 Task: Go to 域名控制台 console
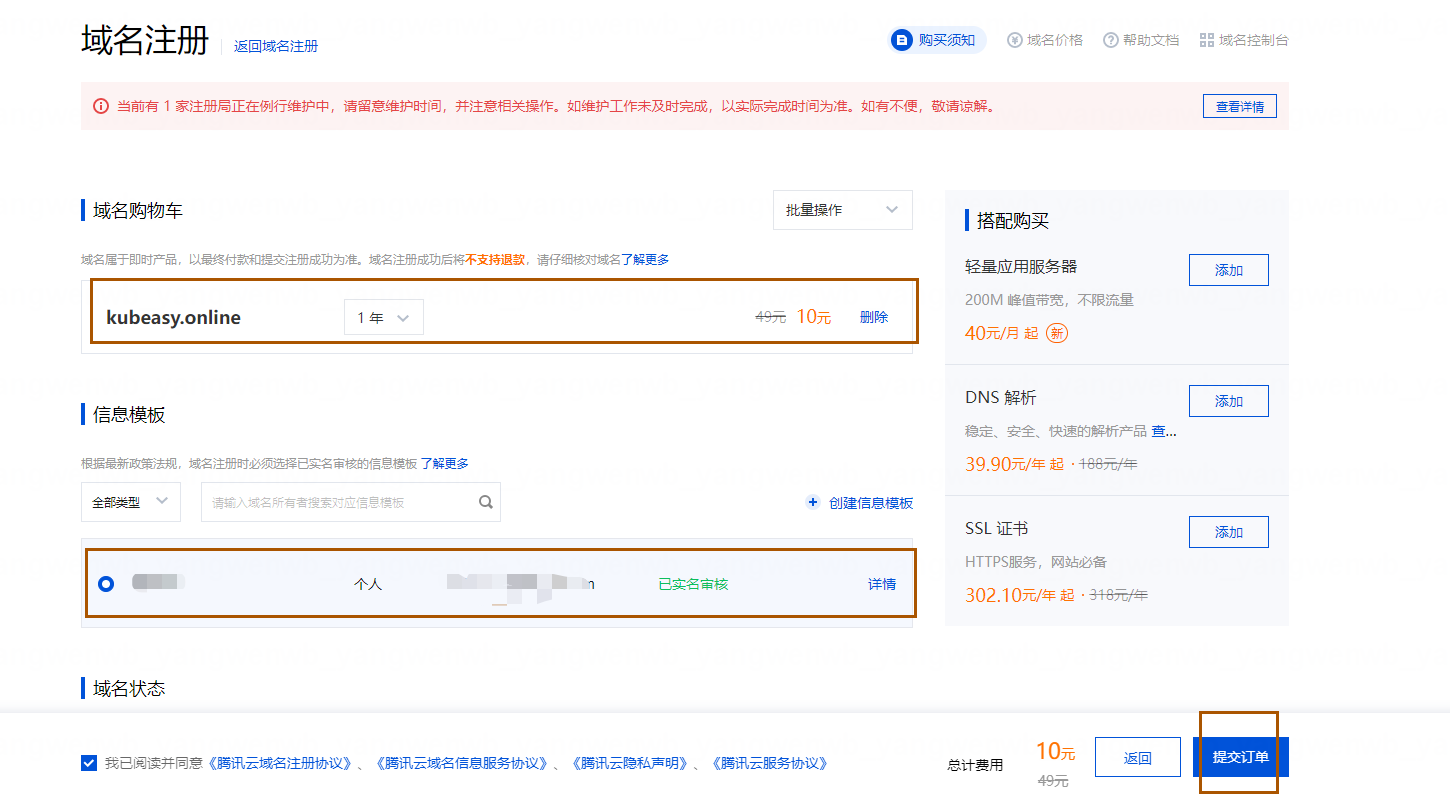click(x=1244, y=41)
